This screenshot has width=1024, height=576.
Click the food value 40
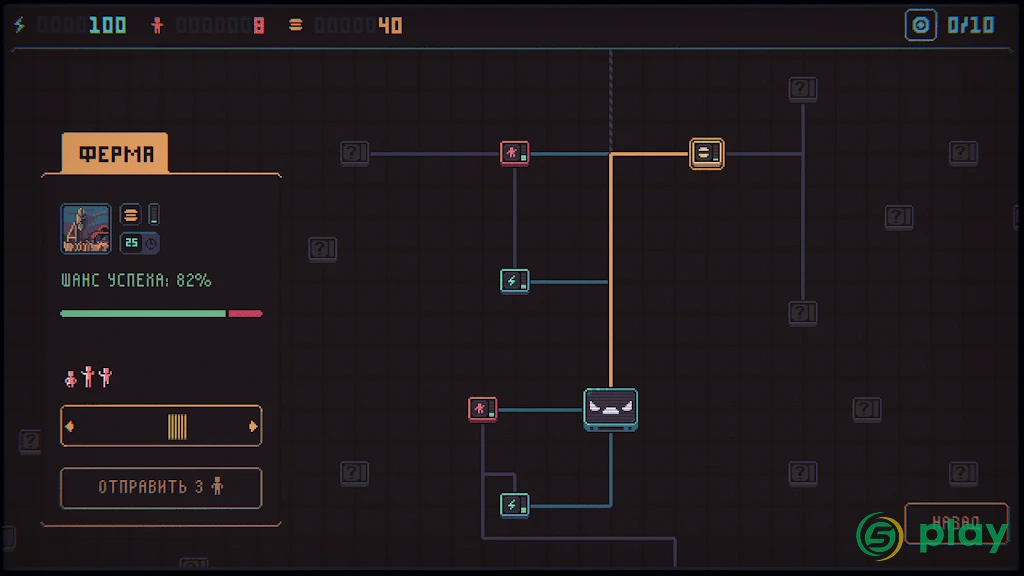point(391,25)
